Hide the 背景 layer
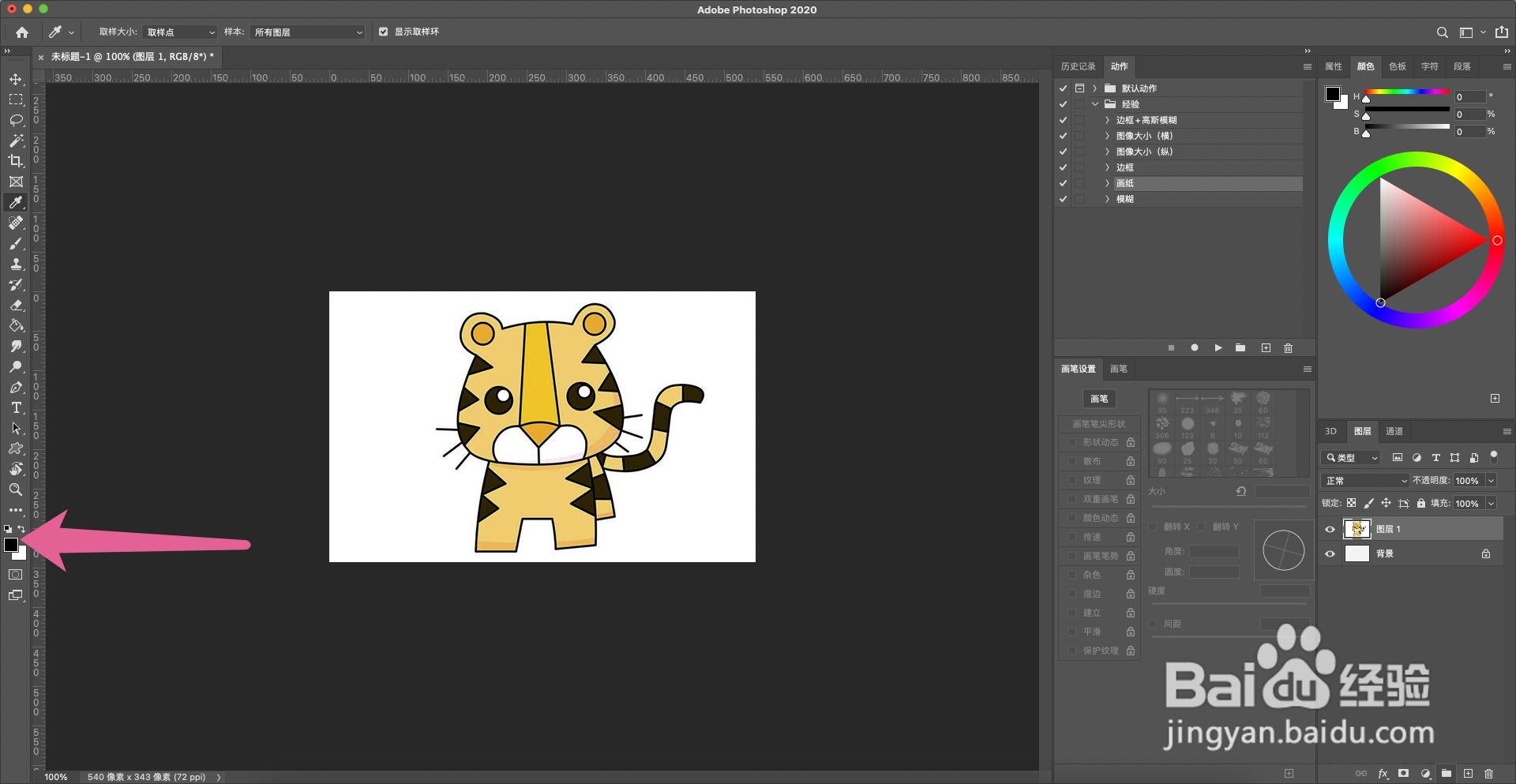This screenshot has width=1516, height=784. (1330, 554)
